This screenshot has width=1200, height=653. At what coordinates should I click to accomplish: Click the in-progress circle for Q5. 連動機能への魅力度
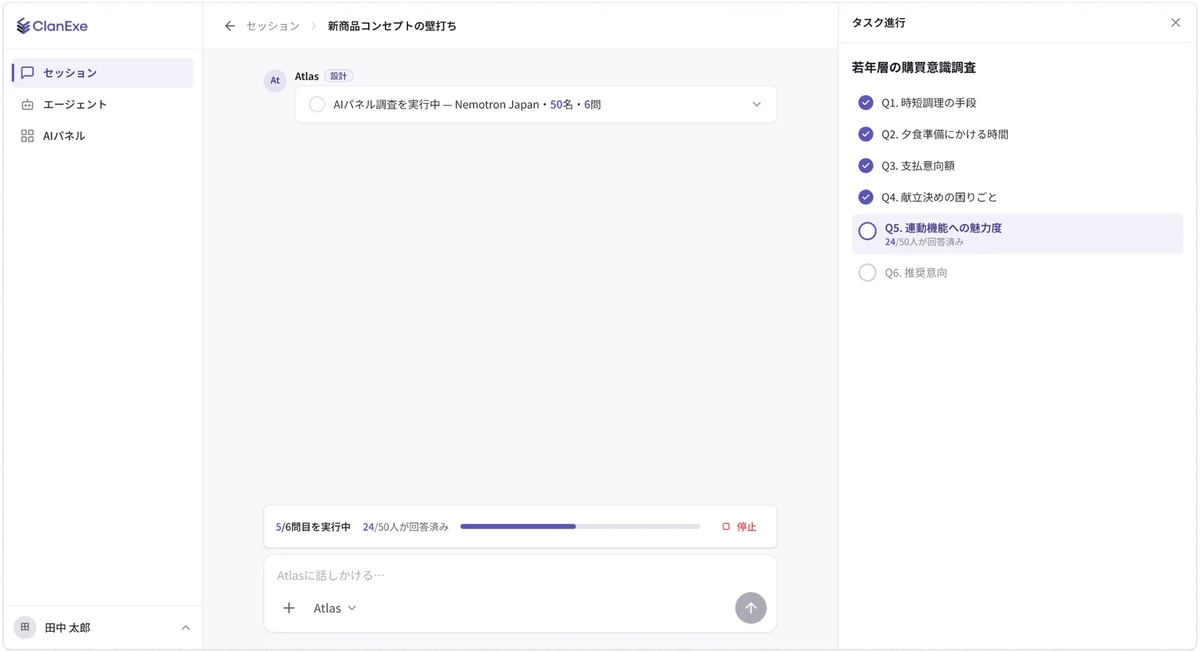pyautogui.click(x=868, y=231)
